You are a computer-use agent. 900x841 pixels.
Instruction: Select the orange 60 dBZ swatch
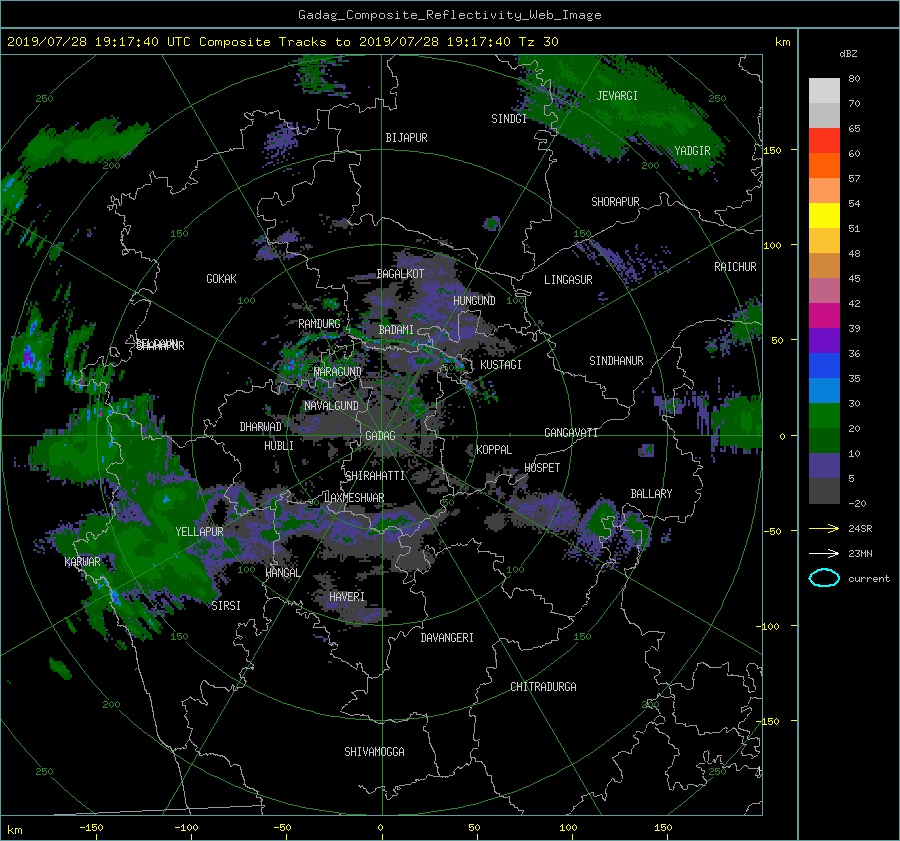click(824, 165)
